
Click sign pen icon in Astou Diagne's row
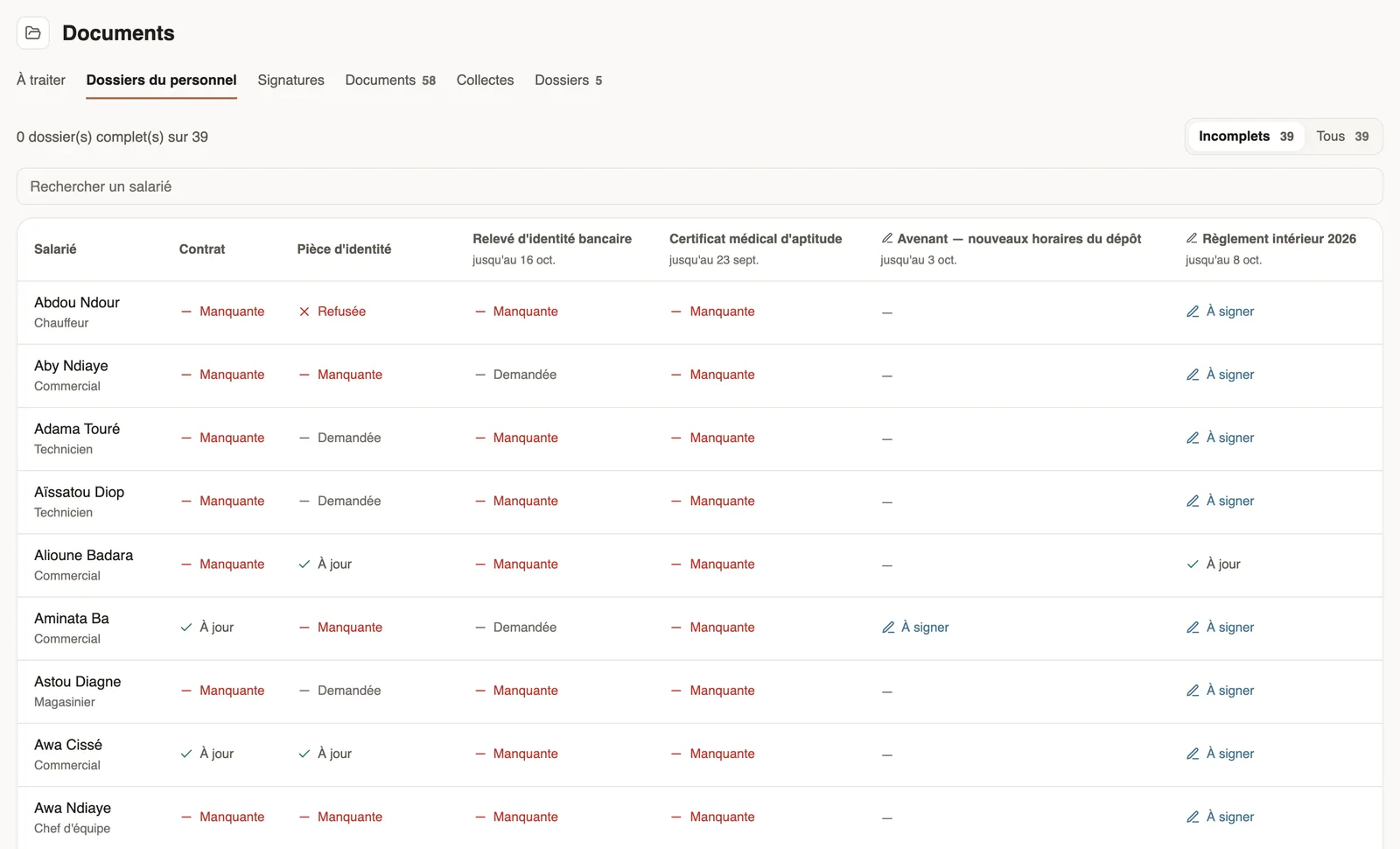click(x=1193, y=691)
